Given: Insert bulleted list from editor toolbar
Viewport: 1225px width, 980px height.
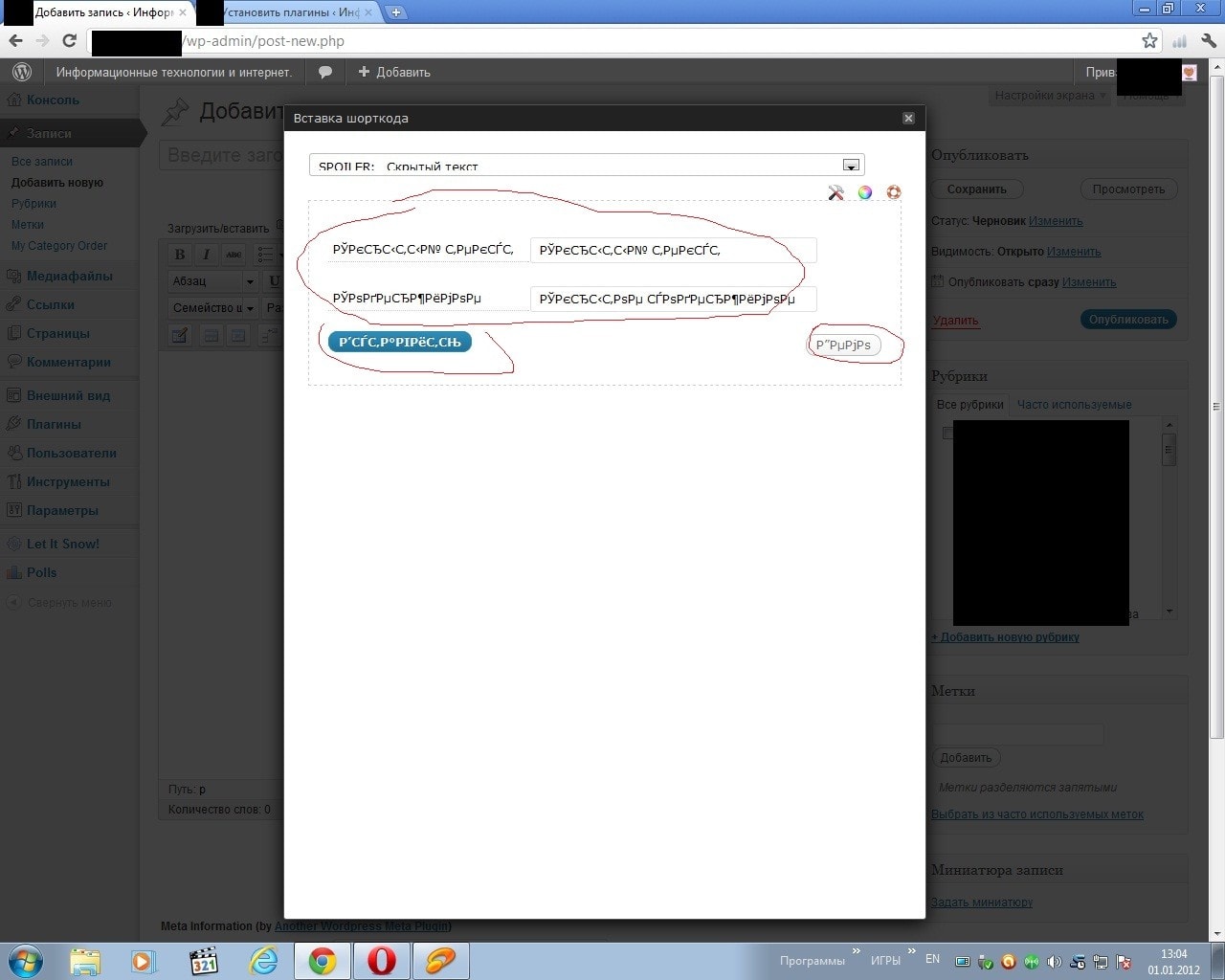Looking at the screenshot, I should 266,255.
